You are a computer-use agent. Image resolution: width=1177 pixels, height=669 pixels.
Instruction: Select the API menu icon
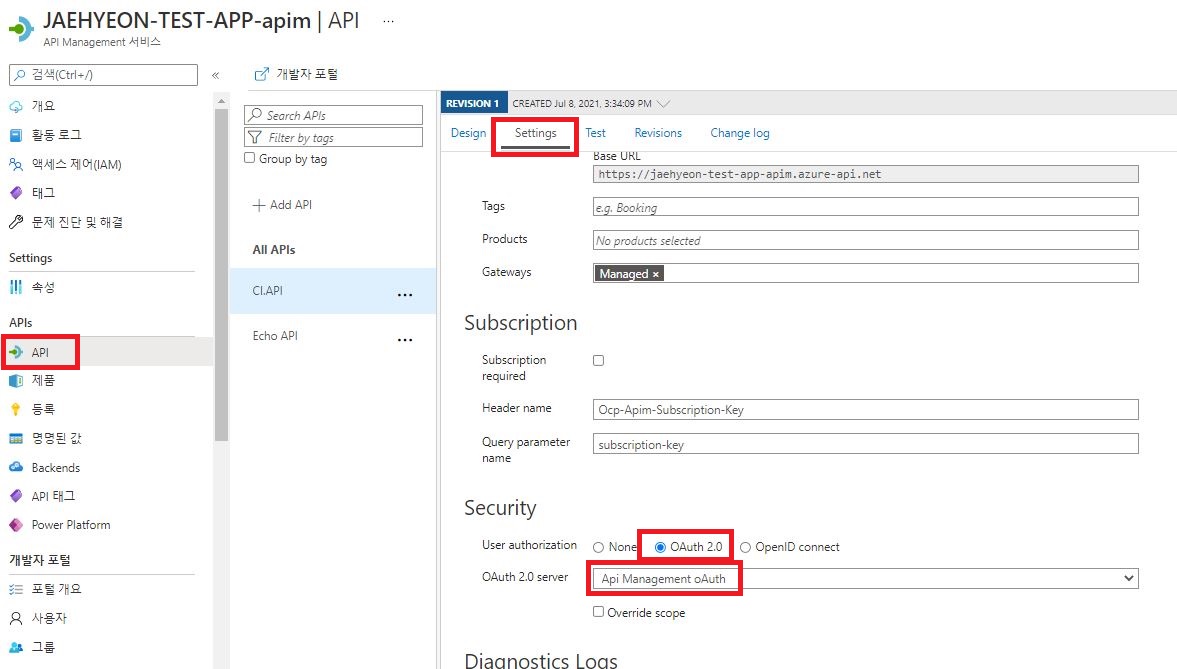coord(16,352)
